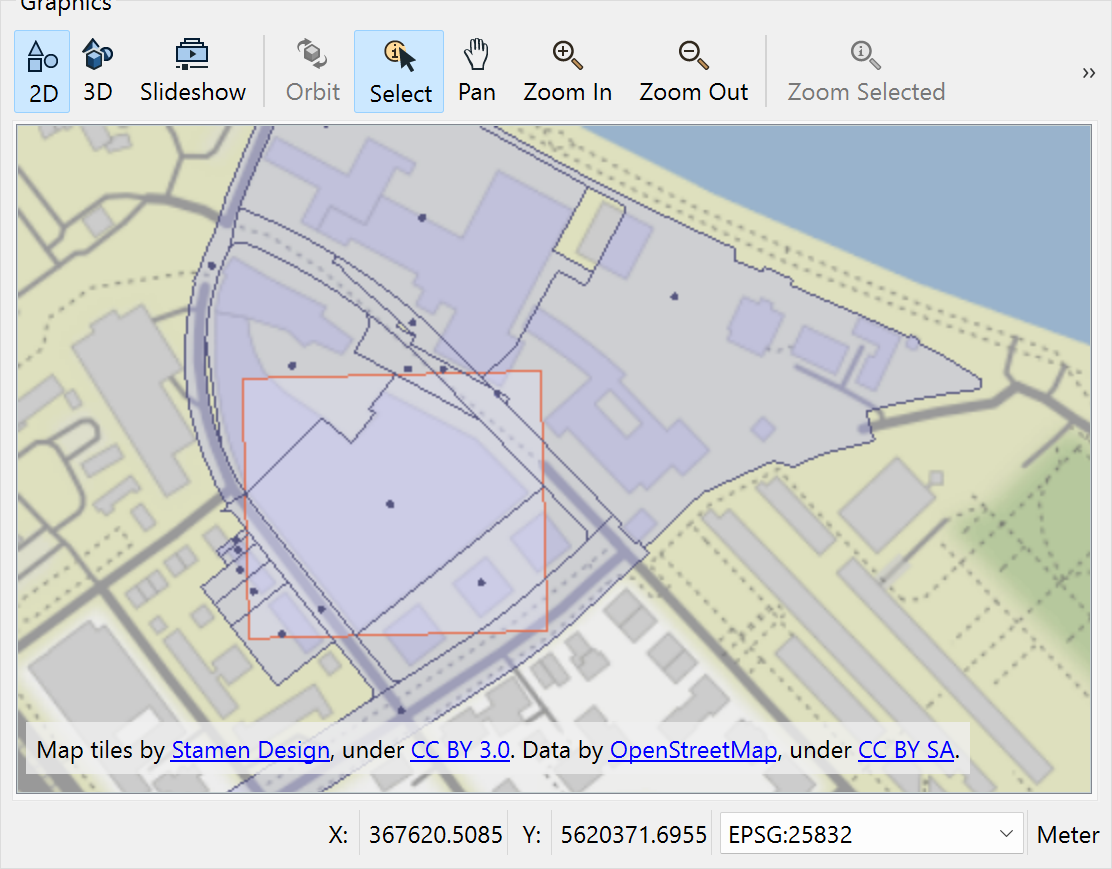
Task: Open the Stamen Design link
Action: point(250,750)
